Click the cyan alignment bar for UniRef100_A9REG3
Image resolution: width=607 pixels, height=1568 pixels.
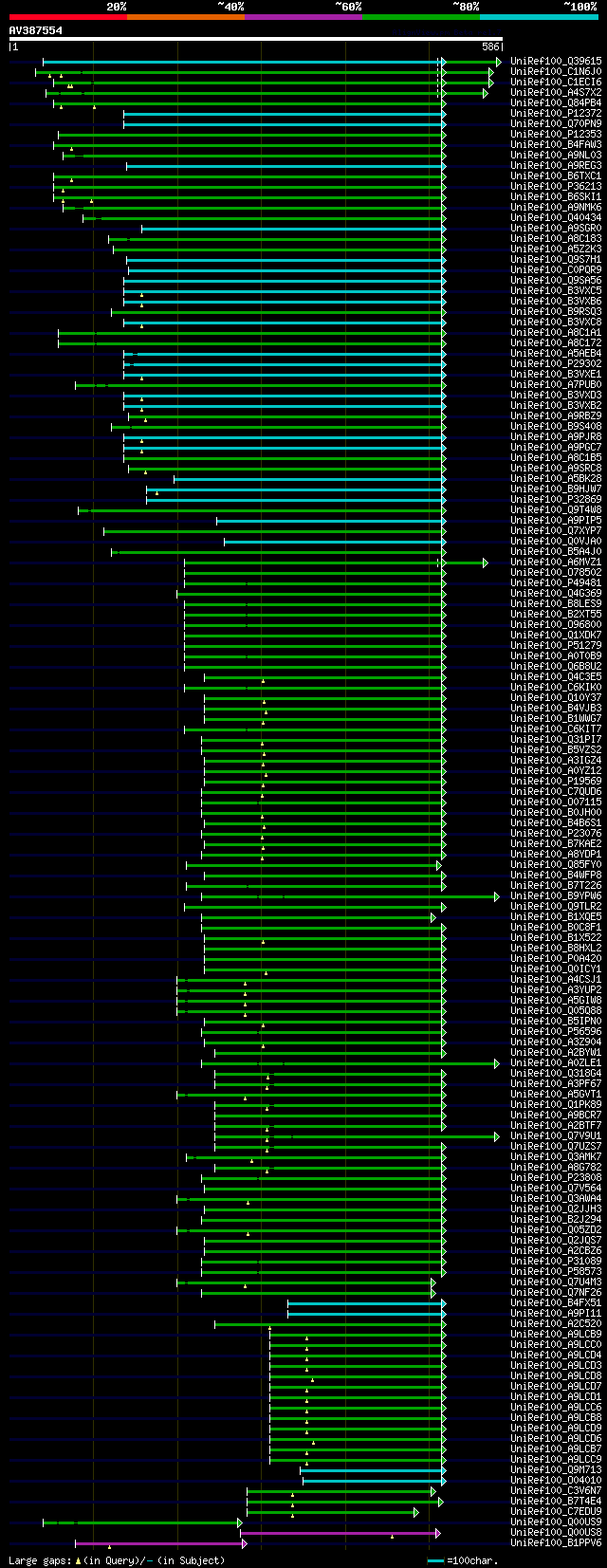tap(285, 166)
